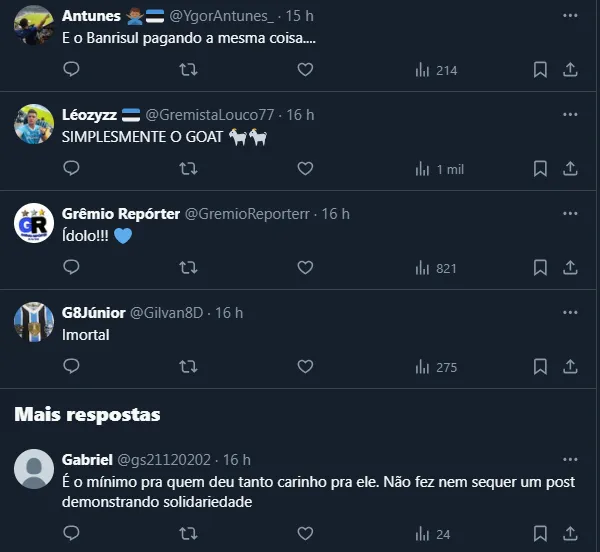
Task: Open three-dot menu on Gabriel's reply
Action: [570, 460]
